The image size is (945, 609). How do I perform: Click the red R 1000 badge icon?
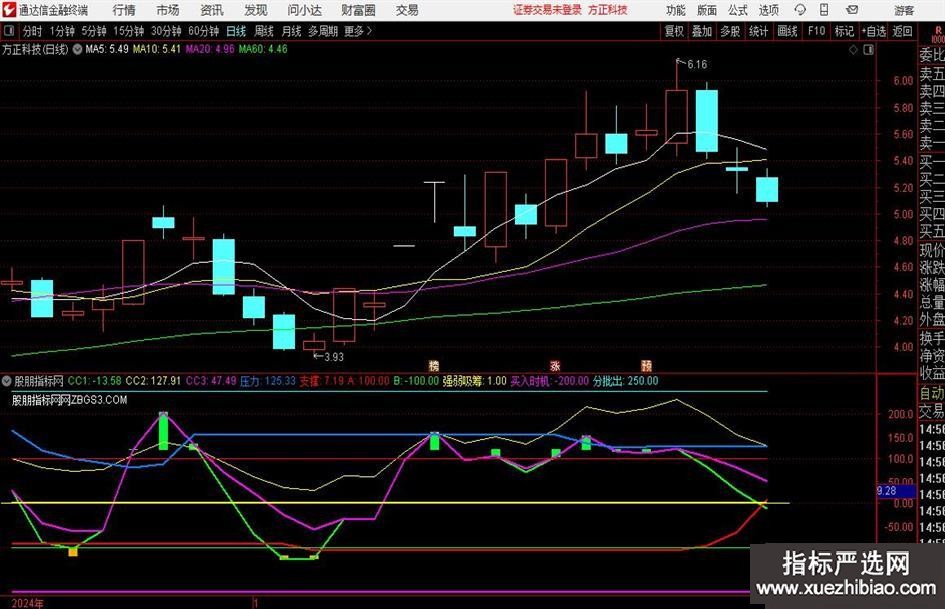tap(938, 34)
